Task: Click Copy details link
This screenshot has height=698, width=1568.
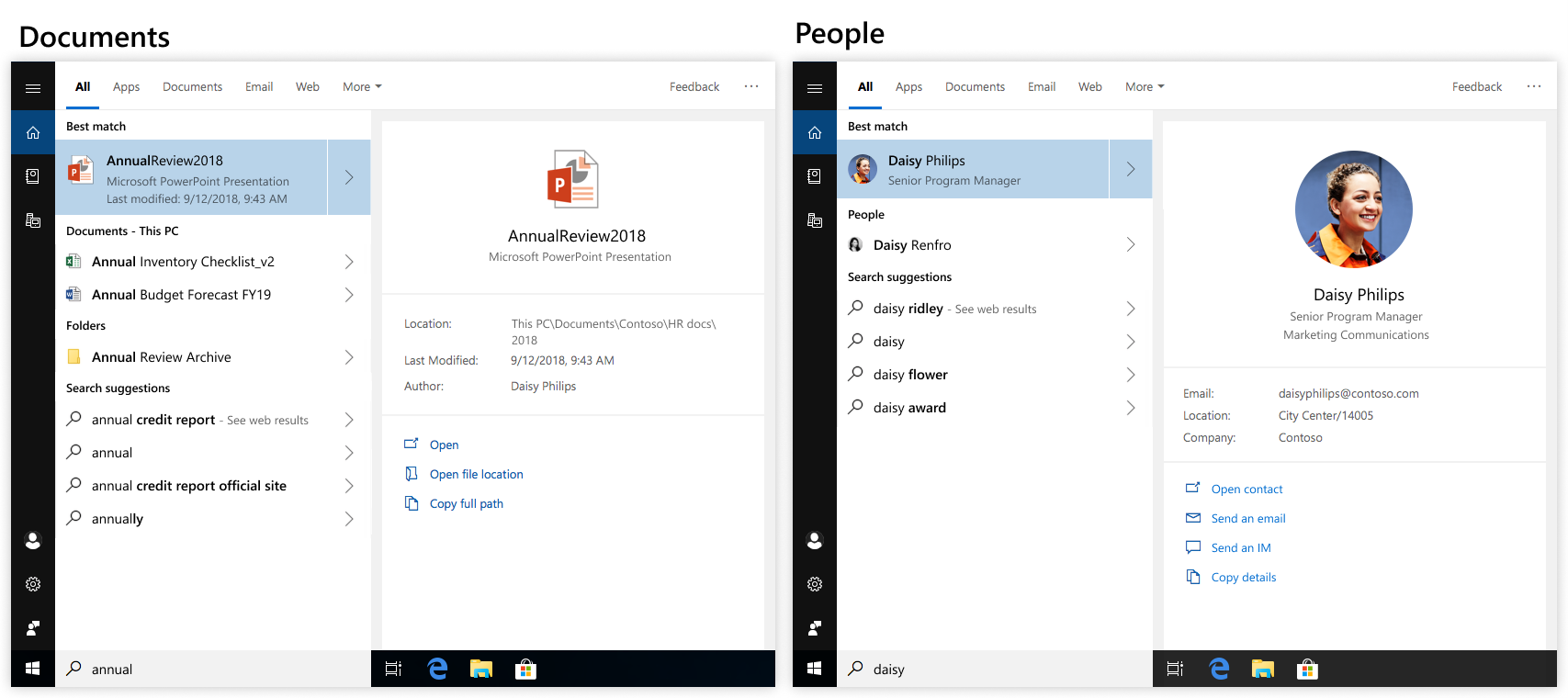Action: [x=1244, y=577]
